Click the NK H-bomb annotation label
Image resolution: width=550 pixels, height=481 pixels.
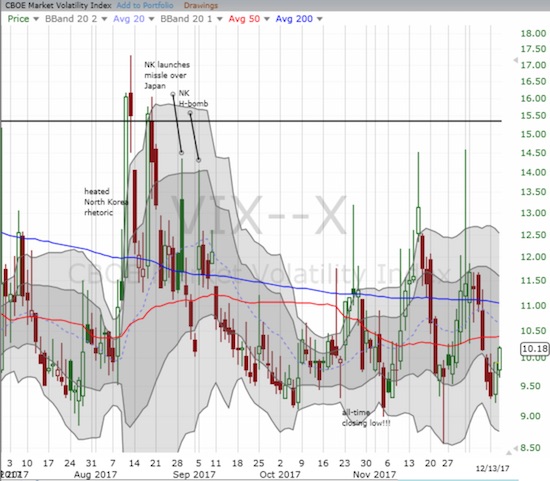(x=193, y=98)
